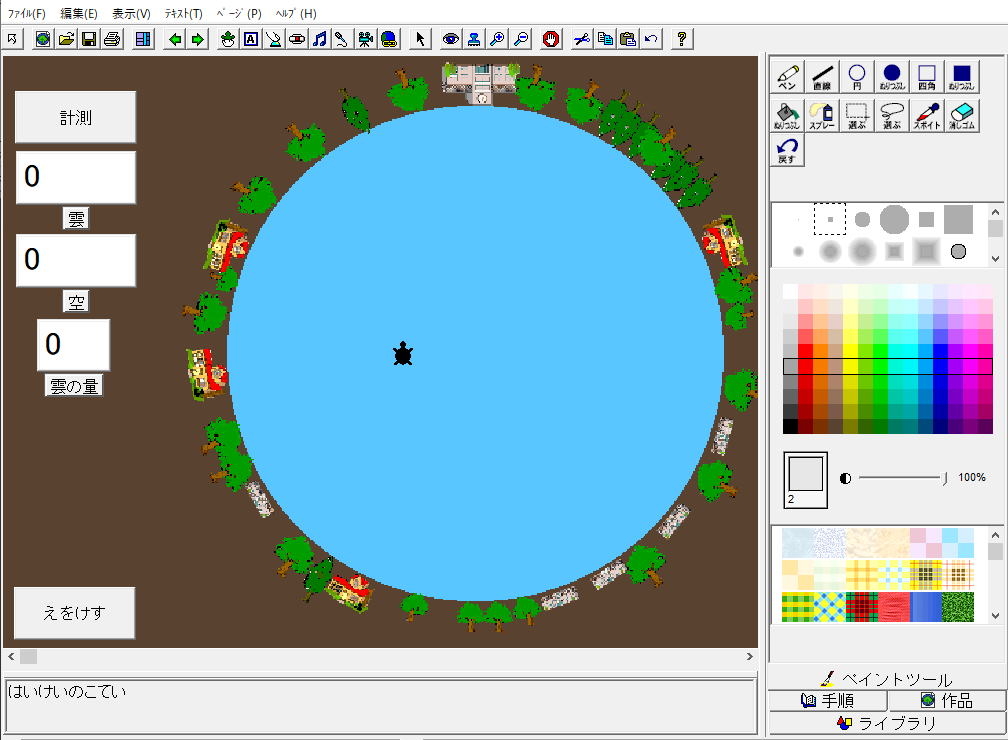The image size is (1008, 740).
Task: Click the えをけす clear picture button
Action: tap(74, 613)
